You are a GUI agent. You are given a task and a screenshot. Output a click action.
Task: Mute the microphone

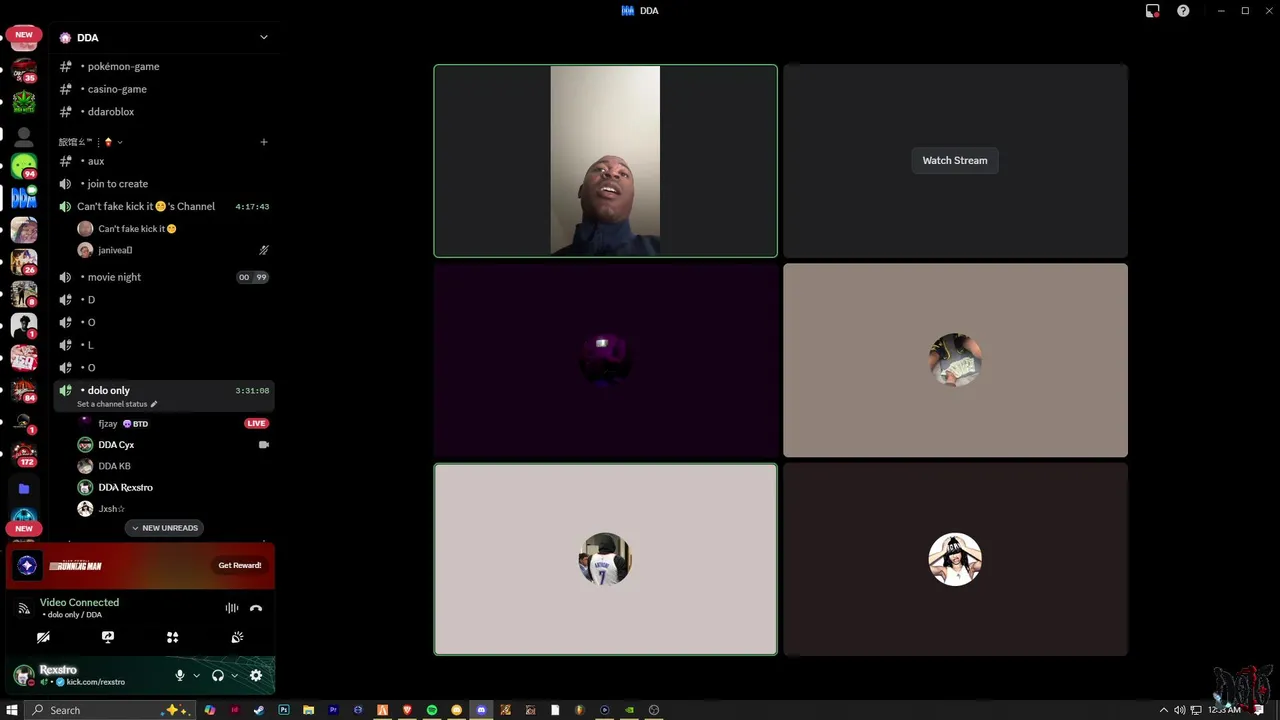click(x=180, y=676)
